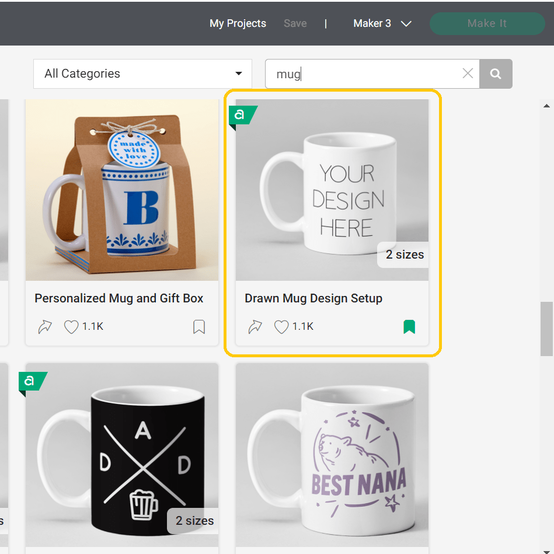
Task: Share the Personalized Mug and Gift Box project
Action: click(x=45, y=327)
